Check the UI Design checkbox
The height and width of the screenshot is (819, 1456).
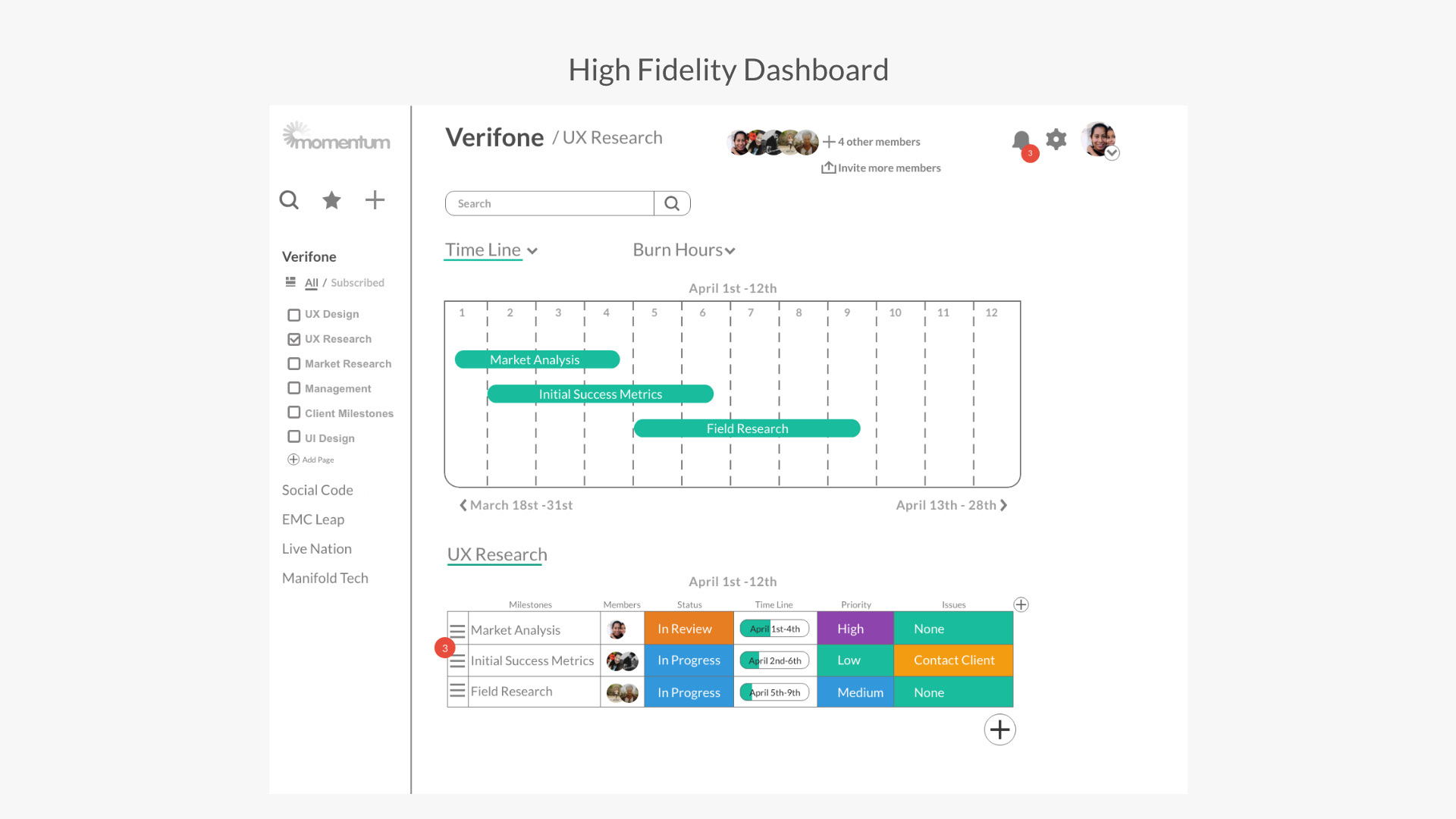[x=294, y=437]
